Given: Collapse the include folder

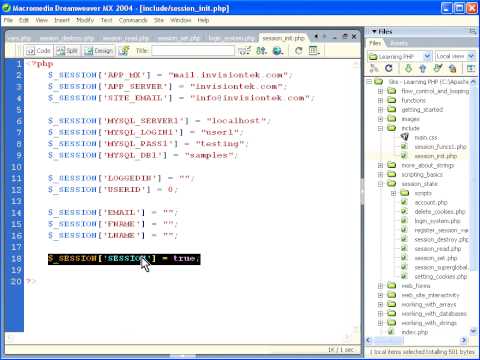Looking at the screenshot, I should (380, 128).
